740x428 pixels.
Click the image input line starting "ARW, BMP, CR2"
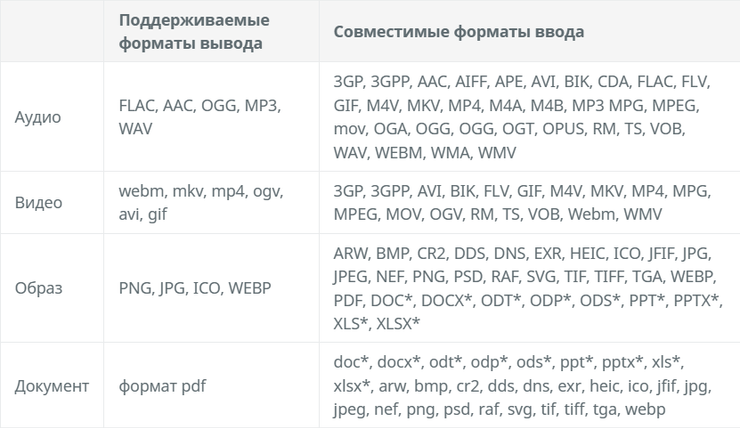(x=521, y=253)
